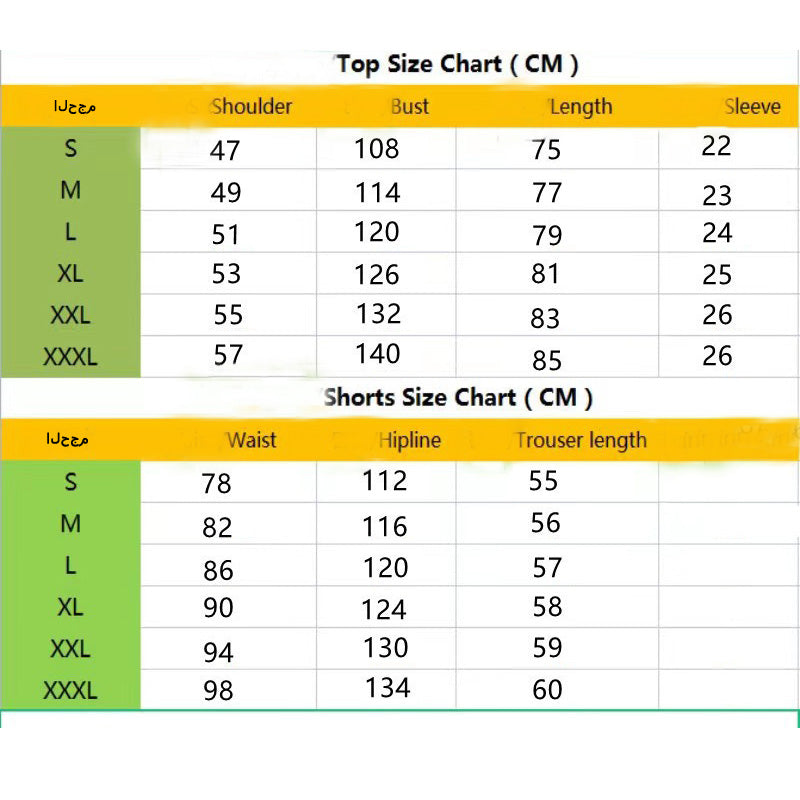
Task: Select trouser length value 60
Action: (x=547, y=690)
